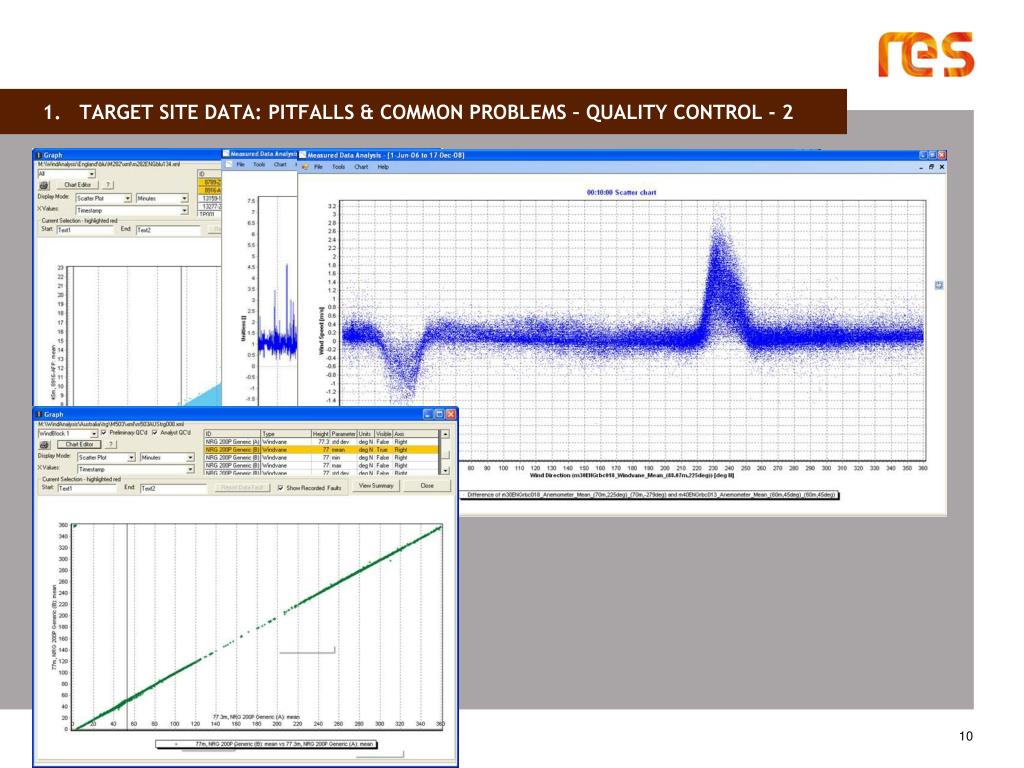Open Tools in the middle Measured Data Analysis window

259,165
